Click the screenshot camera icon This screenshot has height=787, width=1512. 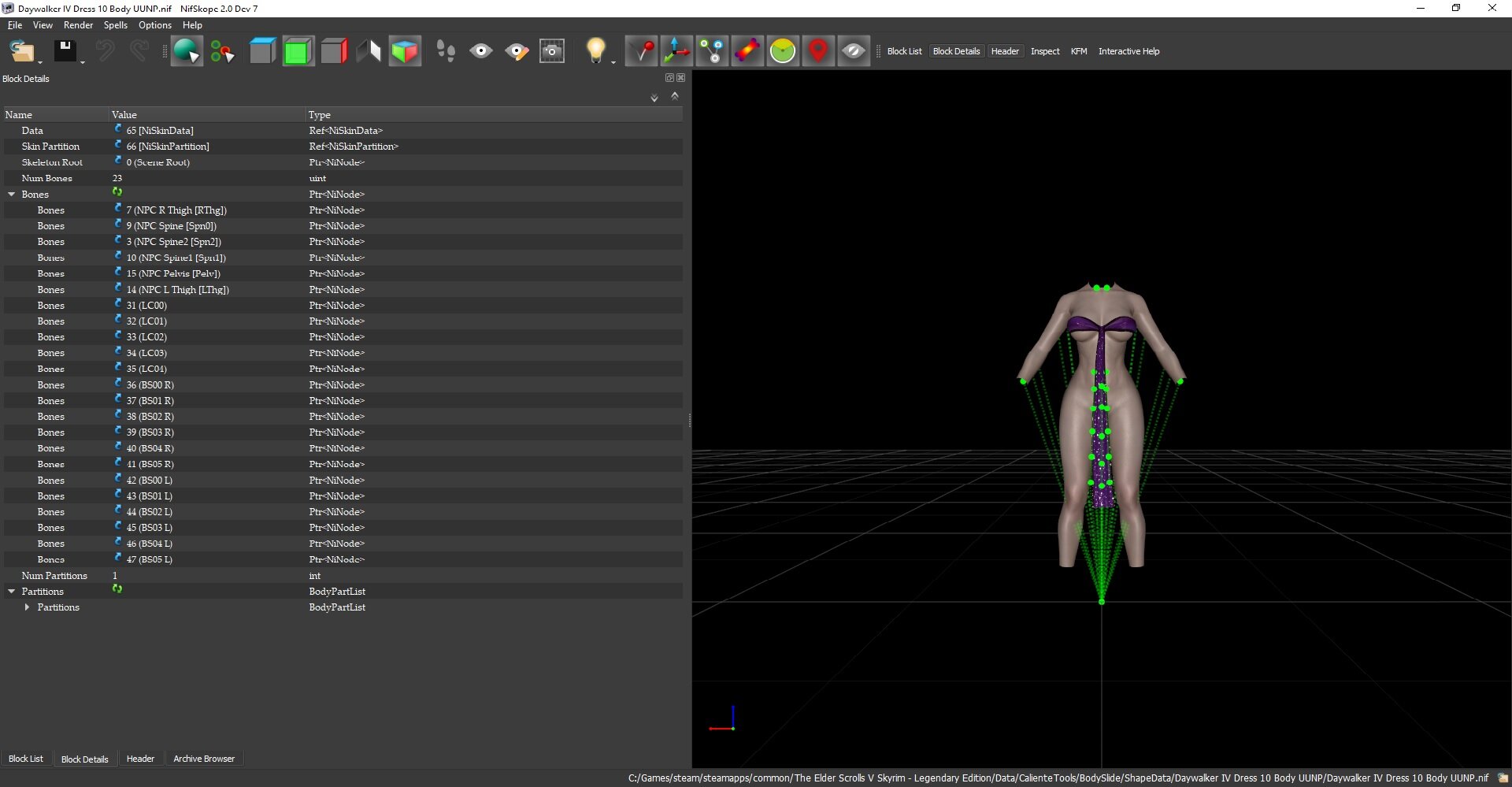[x=552, y=51]
